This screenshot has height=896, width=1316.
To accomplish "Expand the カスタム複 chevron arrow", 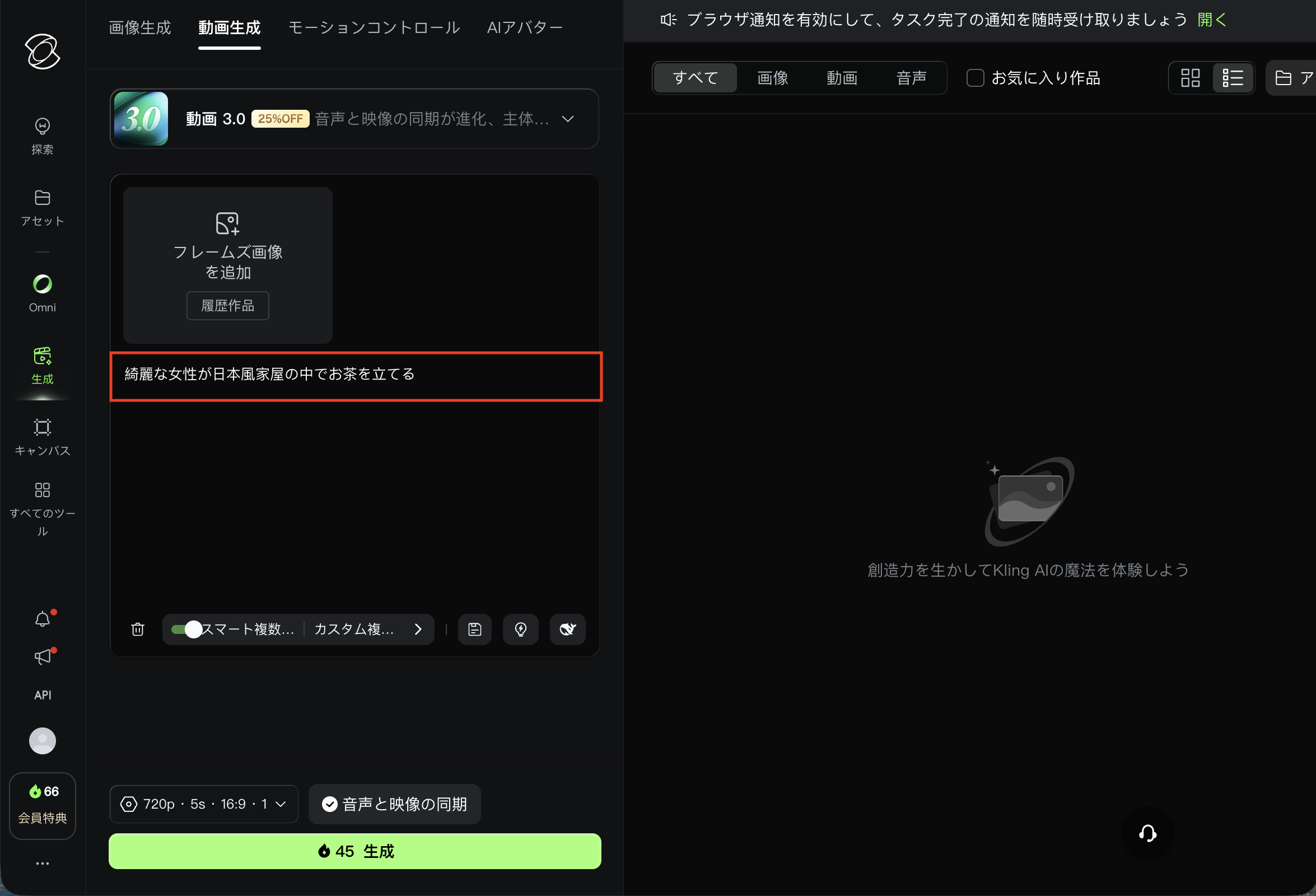I will pyautogui.click(x=418, y=629).
